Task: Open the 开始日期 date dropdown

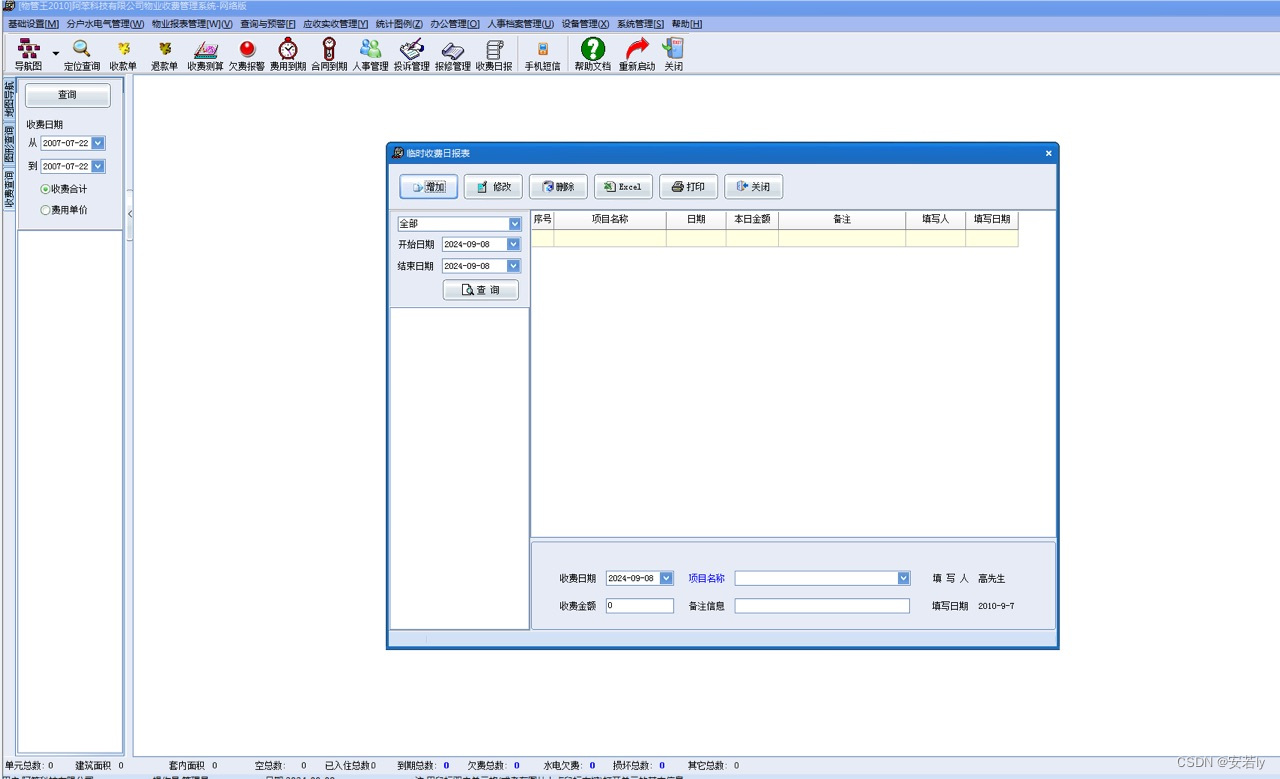Action: 513,244
